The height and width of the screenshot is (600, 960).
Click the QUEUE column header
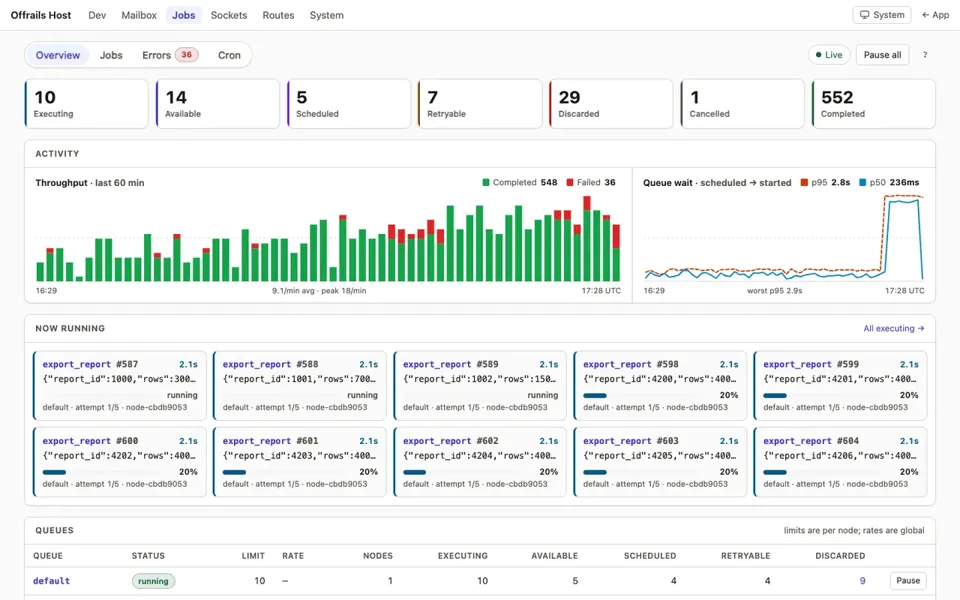[48, 556]
